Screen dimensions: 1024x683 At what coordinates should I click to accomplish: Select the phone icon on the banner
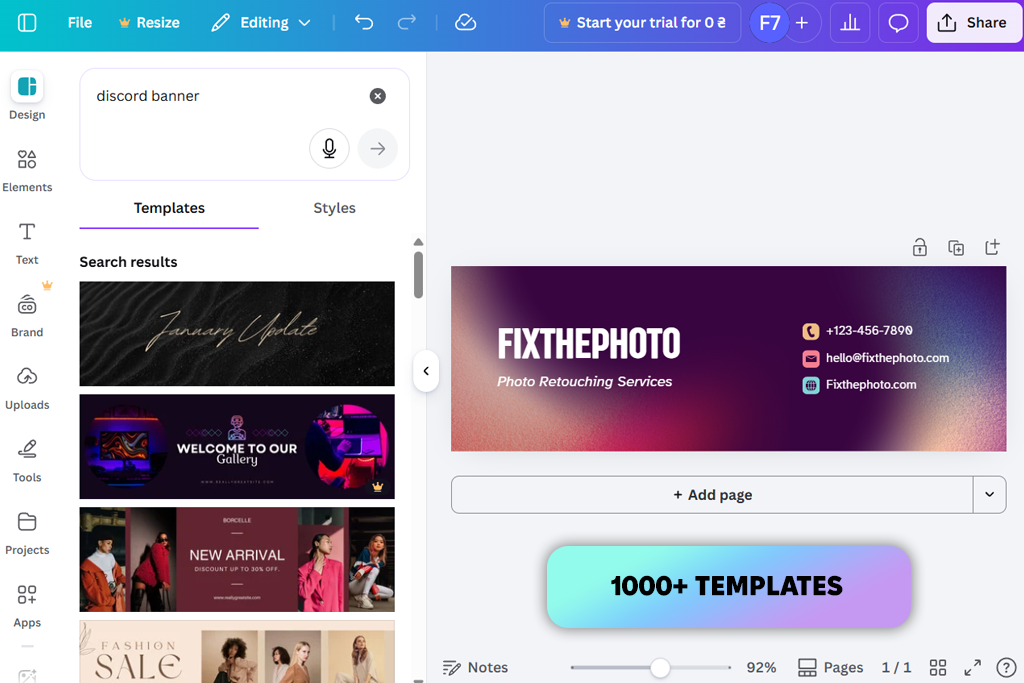point(810,331)
